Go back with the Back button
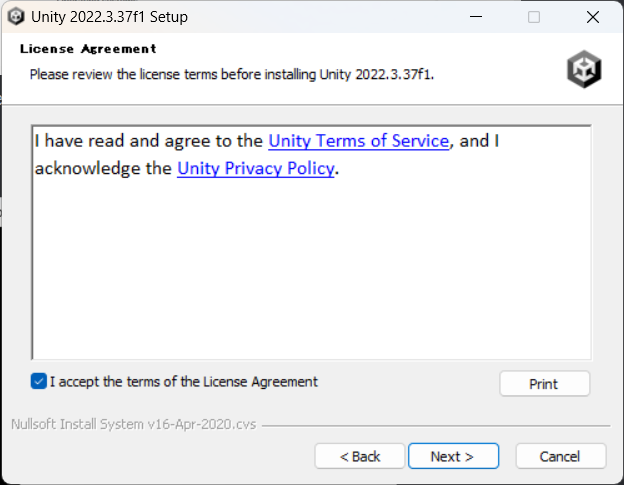This screenshot has width=624, height=485. pyautogui.click(x=360, y=456)
